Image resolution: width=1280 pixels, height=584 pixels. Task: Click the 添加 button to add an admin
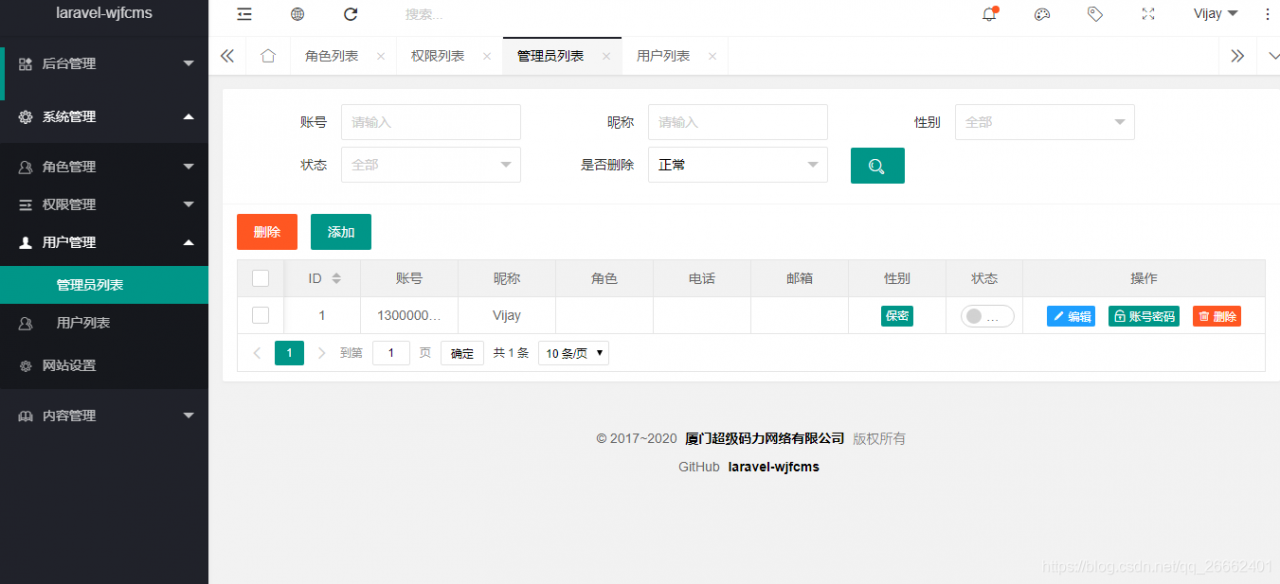340,231
